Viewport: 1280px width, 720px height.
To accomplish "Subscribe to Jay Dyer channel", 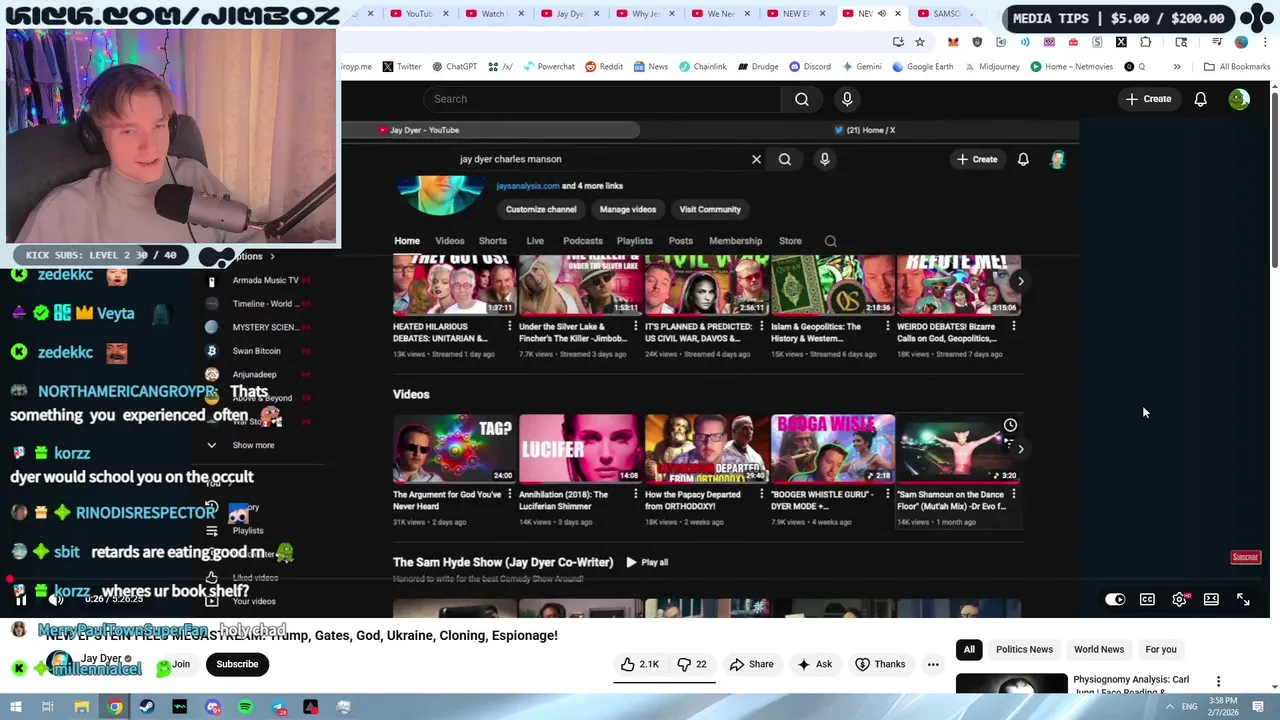I will point(237,664).
